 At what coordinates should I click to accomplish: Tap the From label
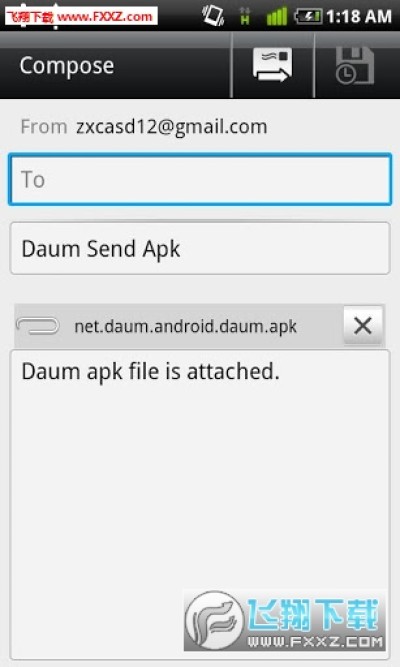(44, 127)
